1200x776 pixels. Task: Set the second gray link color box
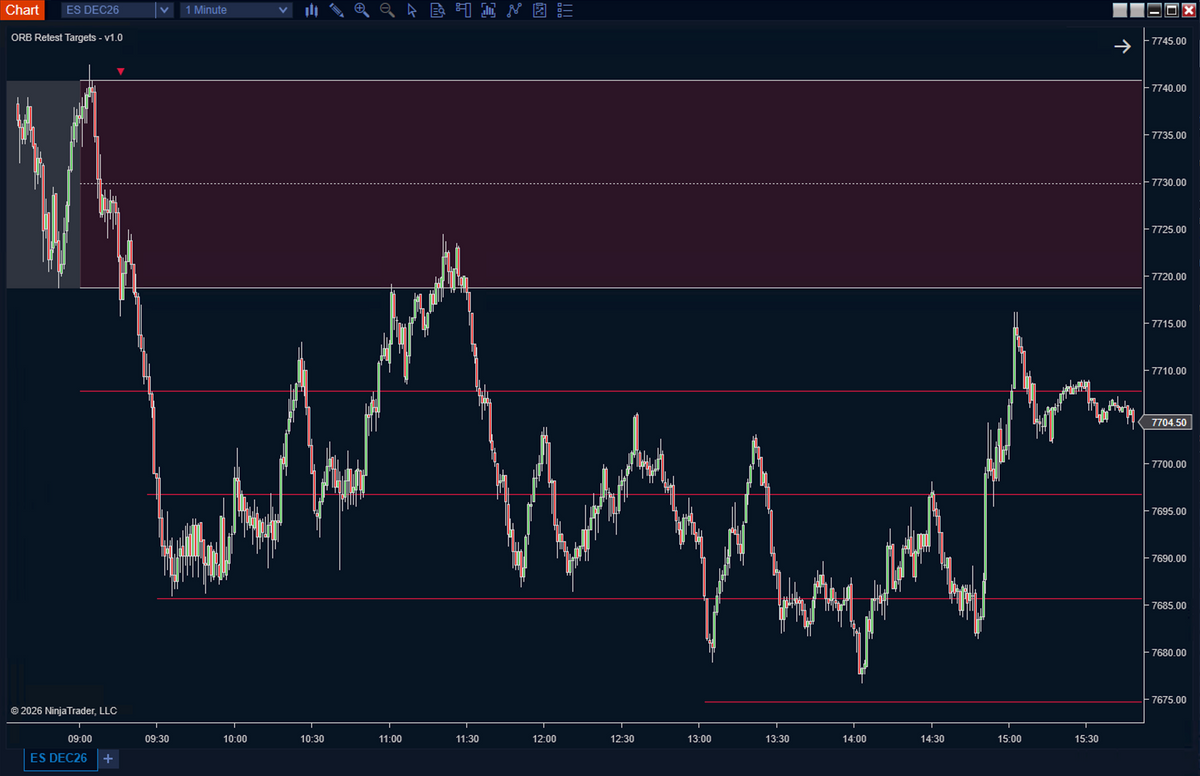1137,10
